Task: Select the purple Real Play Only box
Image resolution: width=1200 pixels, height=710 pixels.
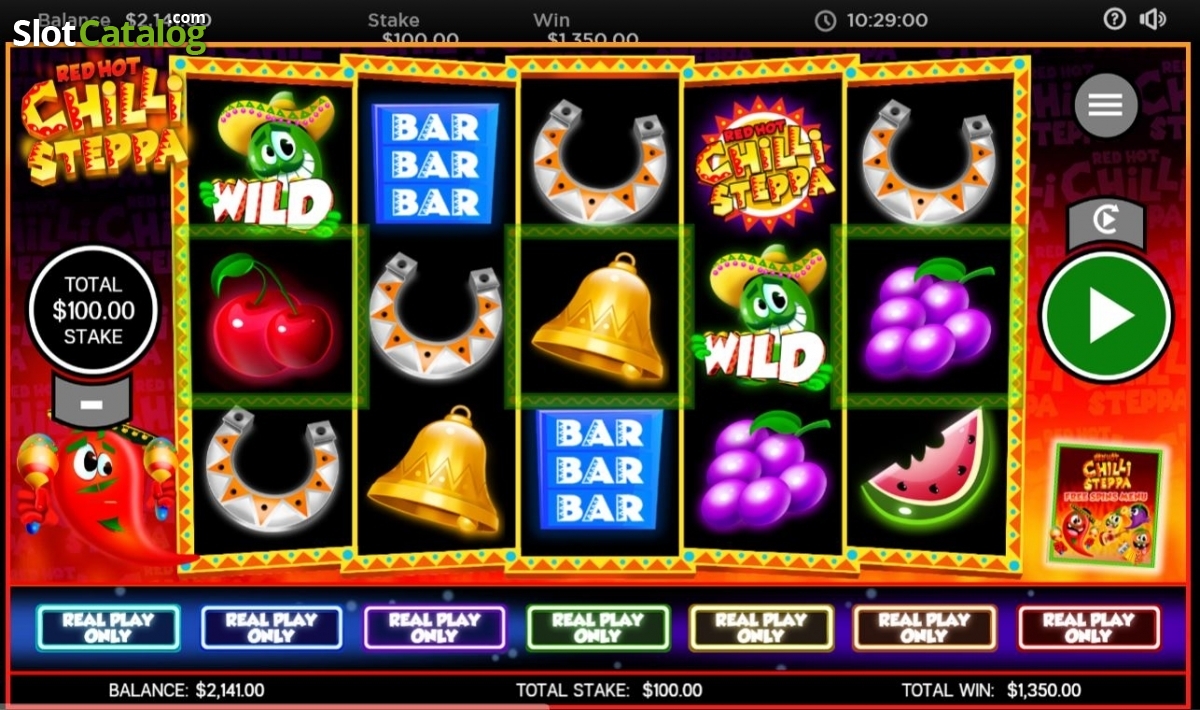Action: click(434, 628)
